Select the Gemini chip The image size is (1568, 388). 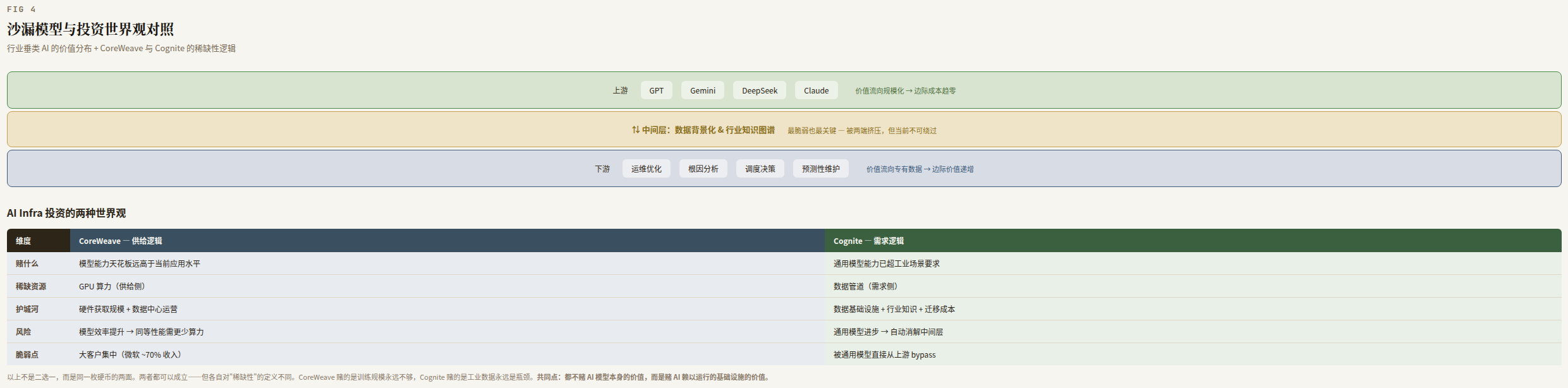[x=703, y=90]
